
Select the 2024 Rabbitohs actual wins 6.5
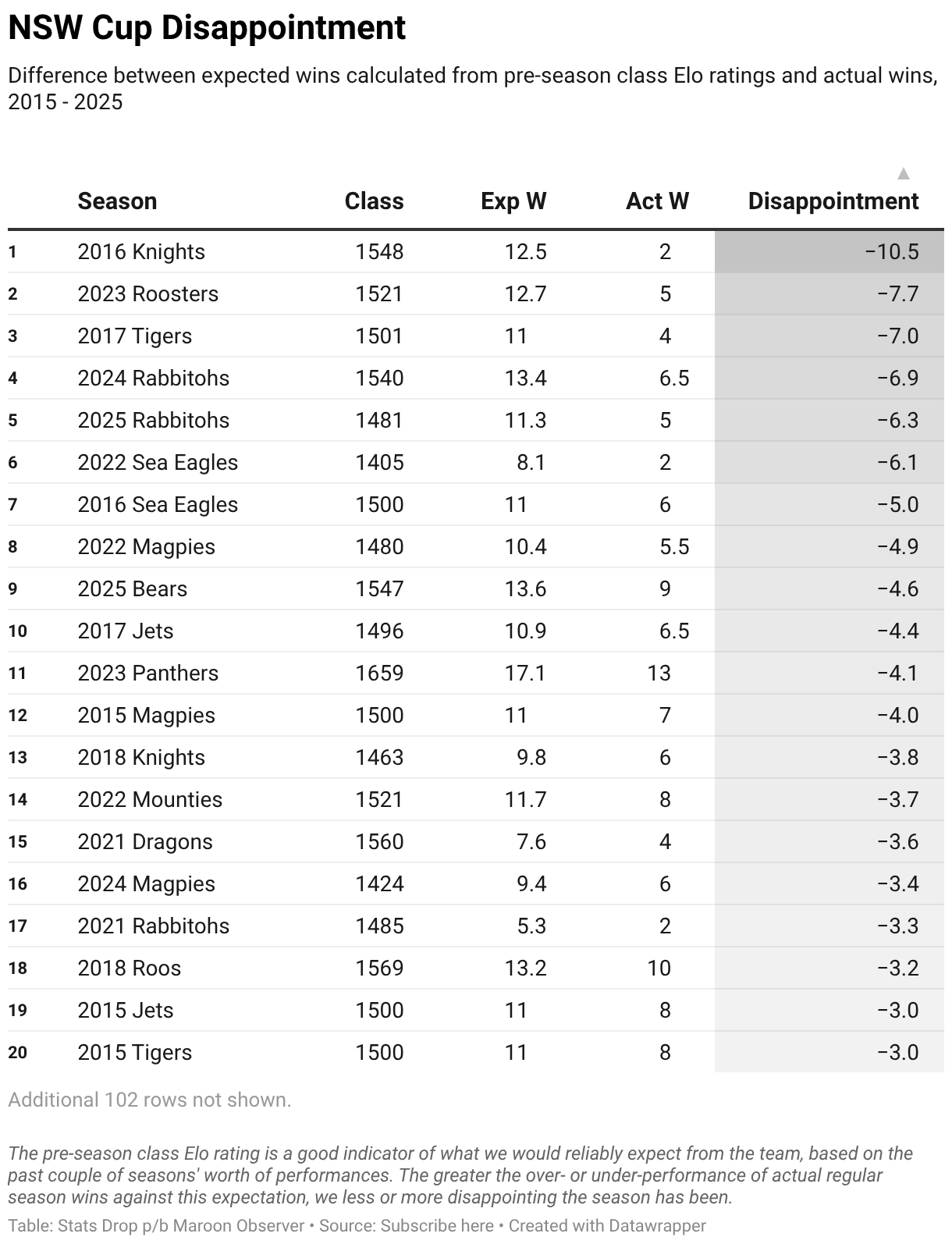674,378
